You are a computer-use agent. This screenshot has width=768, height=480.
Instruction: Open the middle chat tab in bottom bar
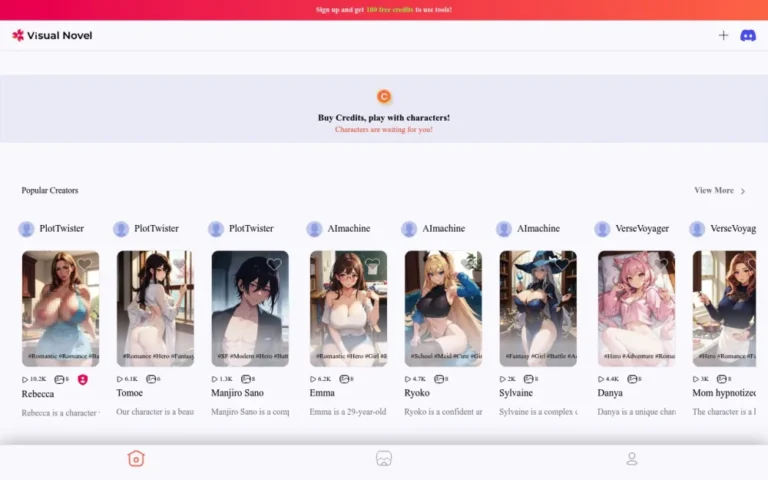[384, 458]
